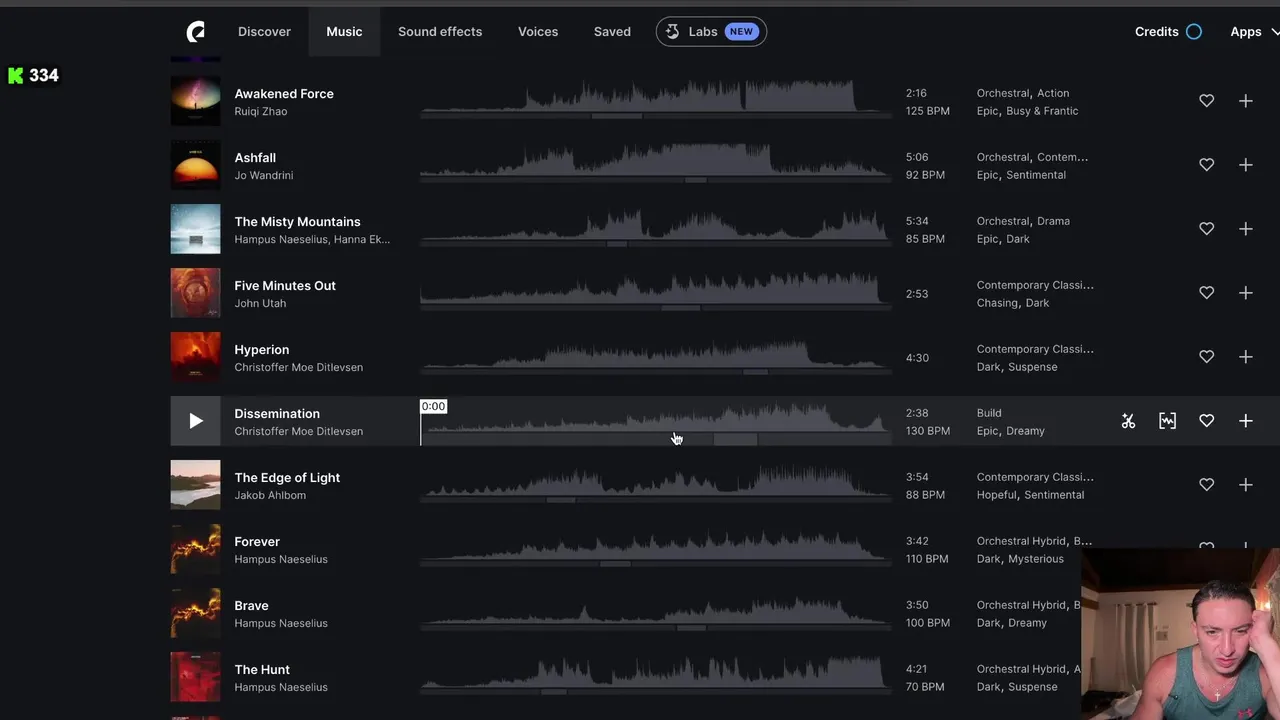Open Labs NEW button
1280x720 pixels.
711,32
